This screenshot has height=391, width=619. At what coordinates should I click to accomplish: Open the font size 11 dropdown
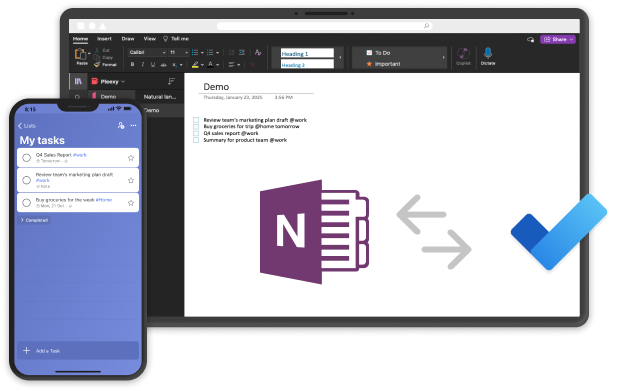point(186,52)
